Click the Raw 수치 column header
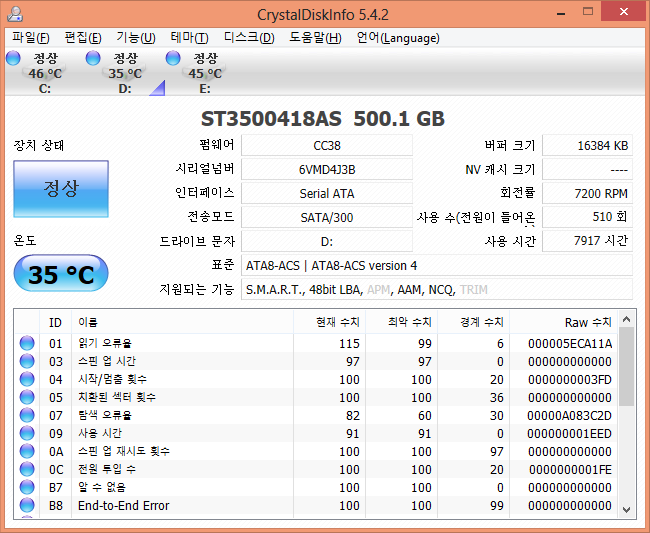The image size is (650, 533). [x=564, y=322]
